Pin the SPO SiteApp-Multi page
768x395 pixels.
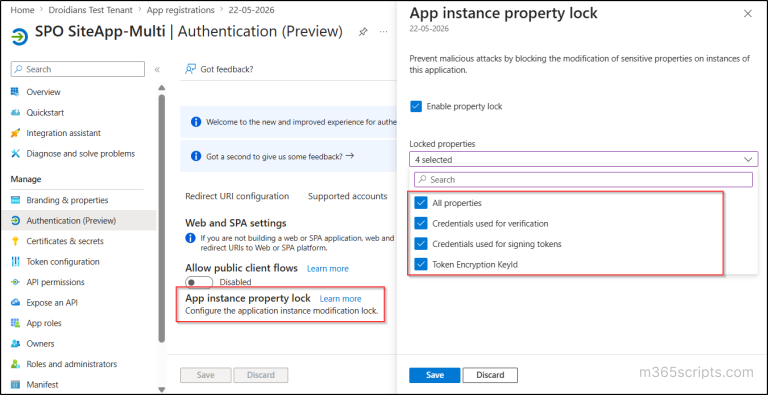(x=363, y=32)
